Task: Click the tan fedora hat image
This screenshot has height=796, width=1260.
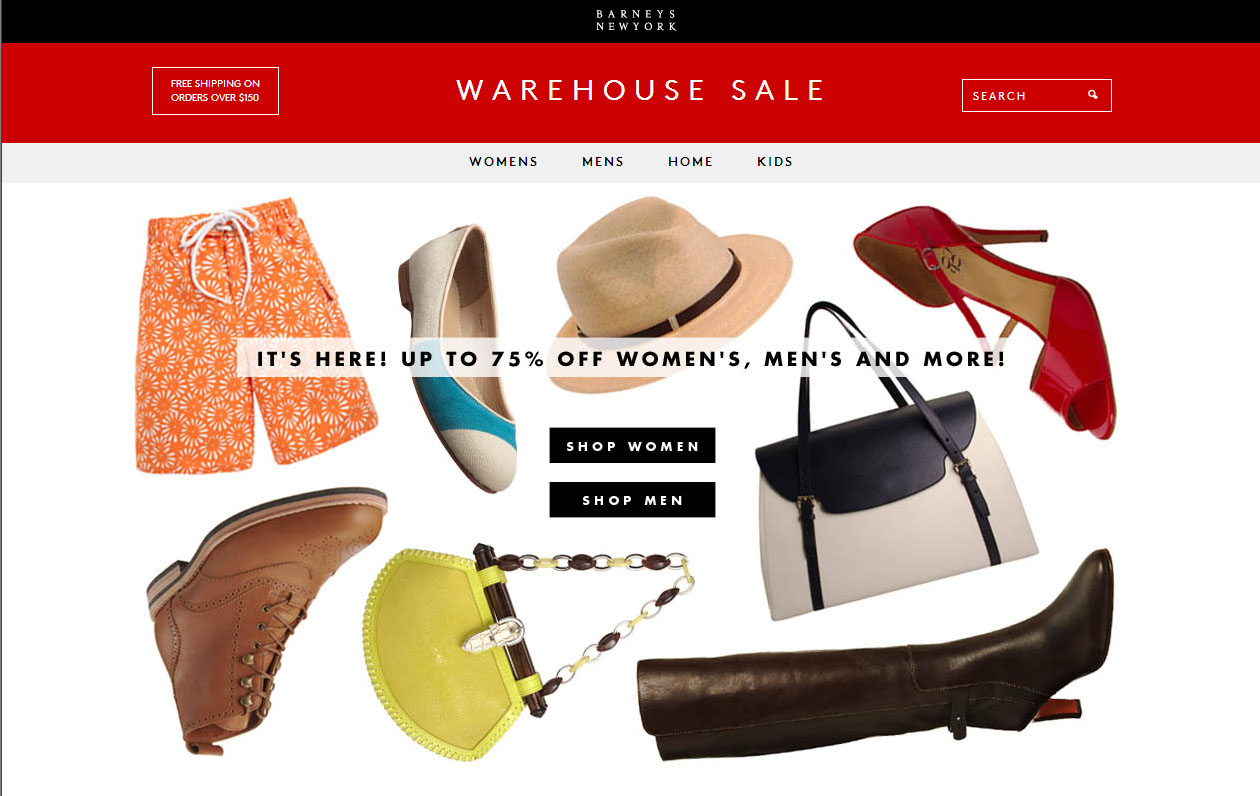Action: tap(674, 280)
